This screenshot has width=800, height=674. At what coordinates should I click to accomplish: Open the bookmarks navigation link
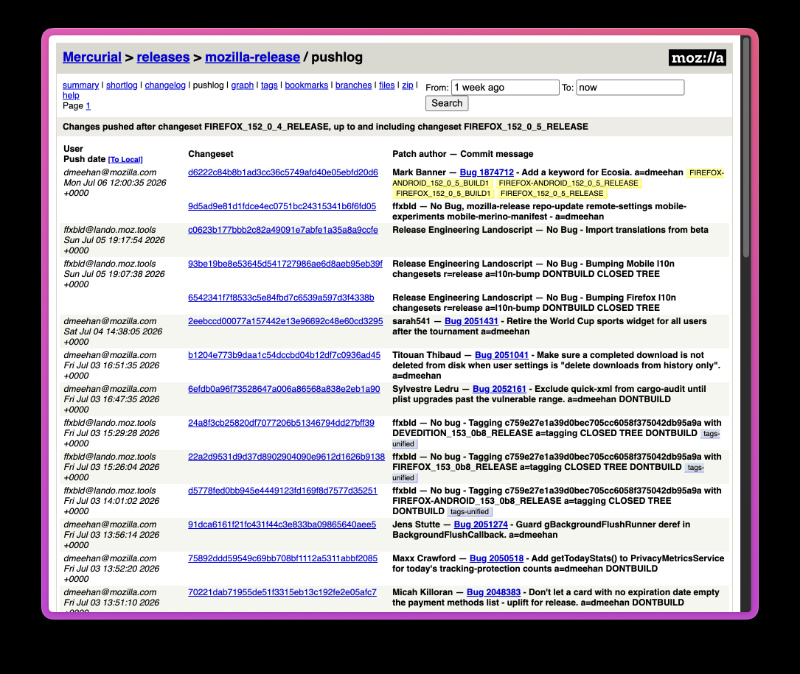306,85
